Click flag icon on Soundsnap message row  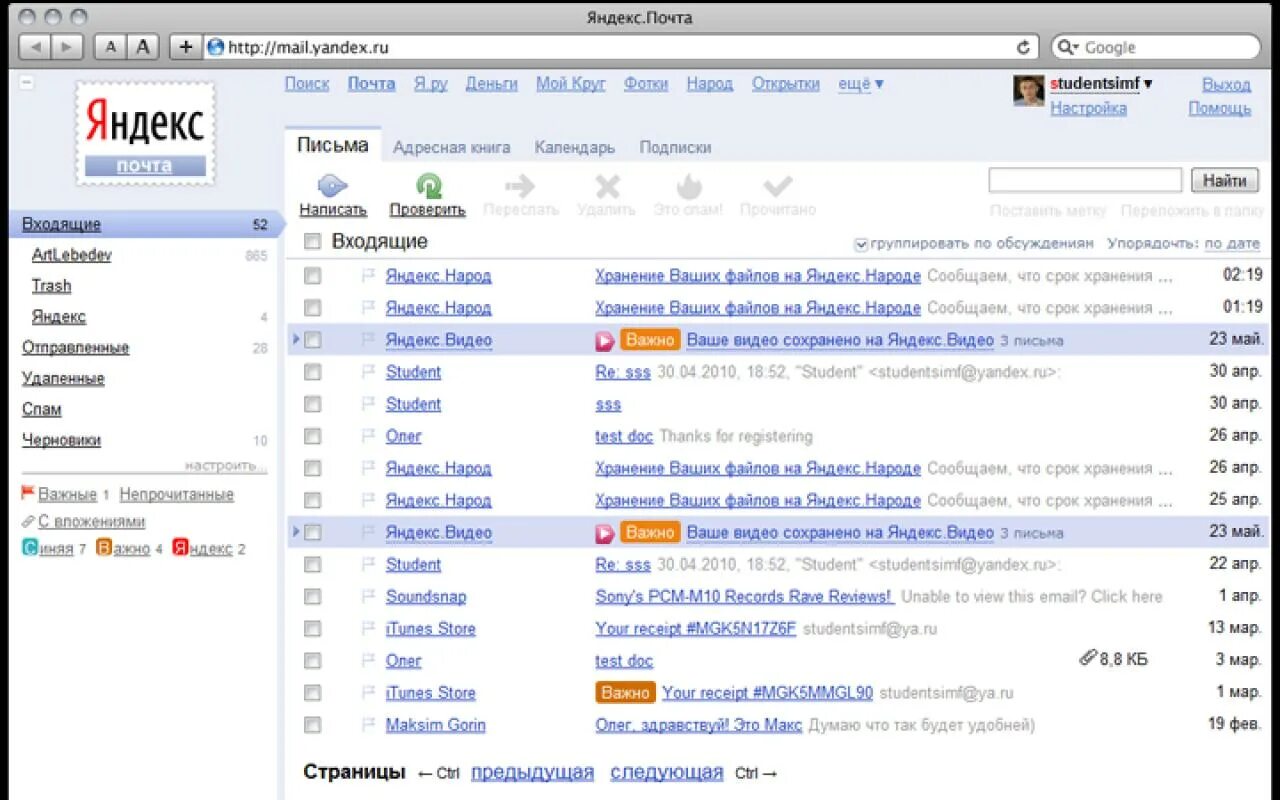click(x=367, y=596)
